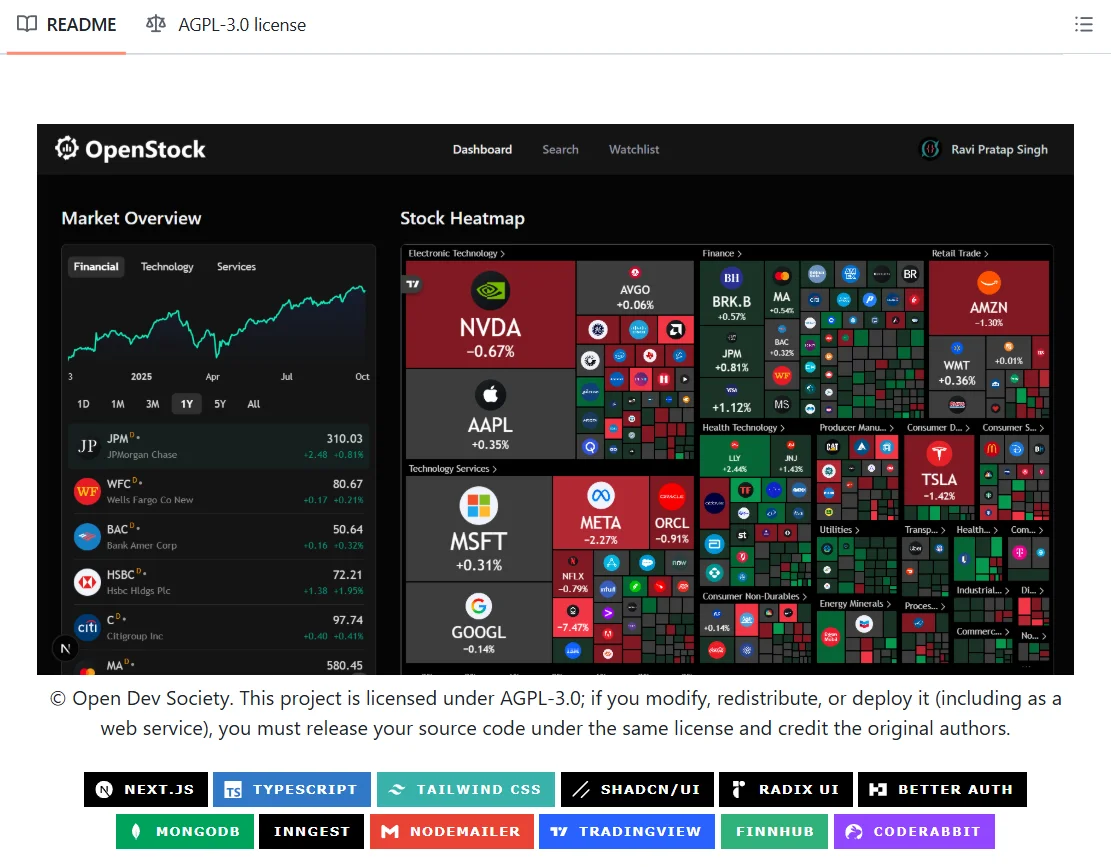1111x867 pixels.
Task: Open the Nodemailer badge
Action: click(x=451, y=832)
